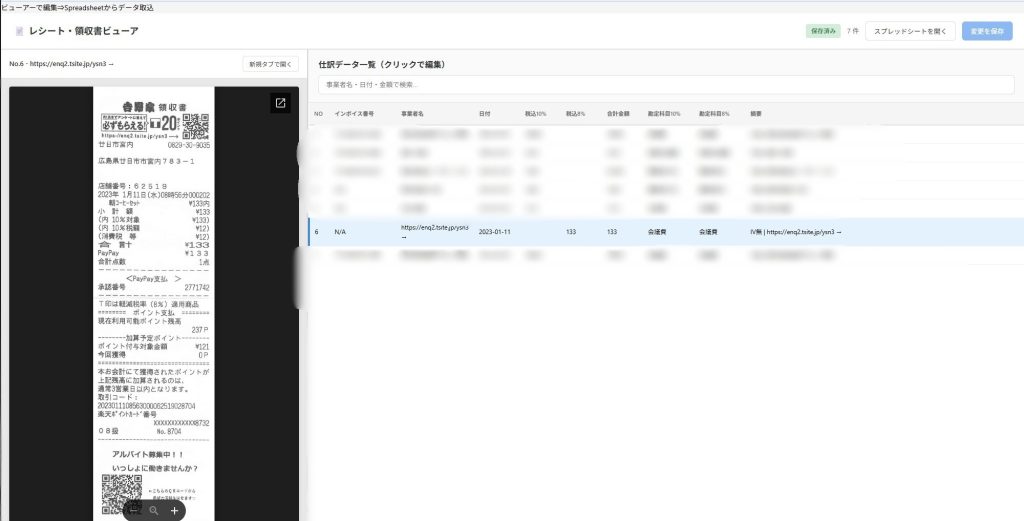Save changes with 変更を保存 button
The width and height of the screenshot is (1024, 521).
point(987,31)
